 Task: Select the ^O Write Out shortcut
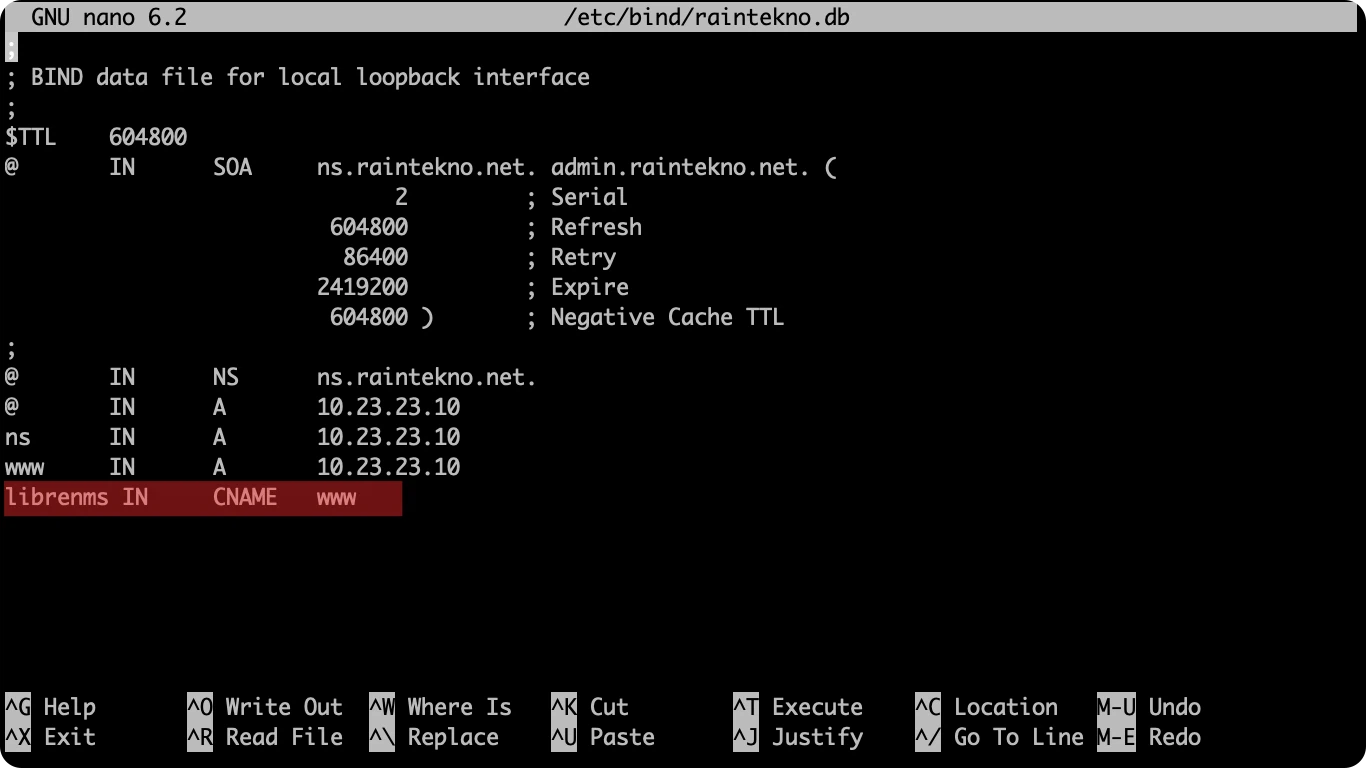(x=265, y=707)
